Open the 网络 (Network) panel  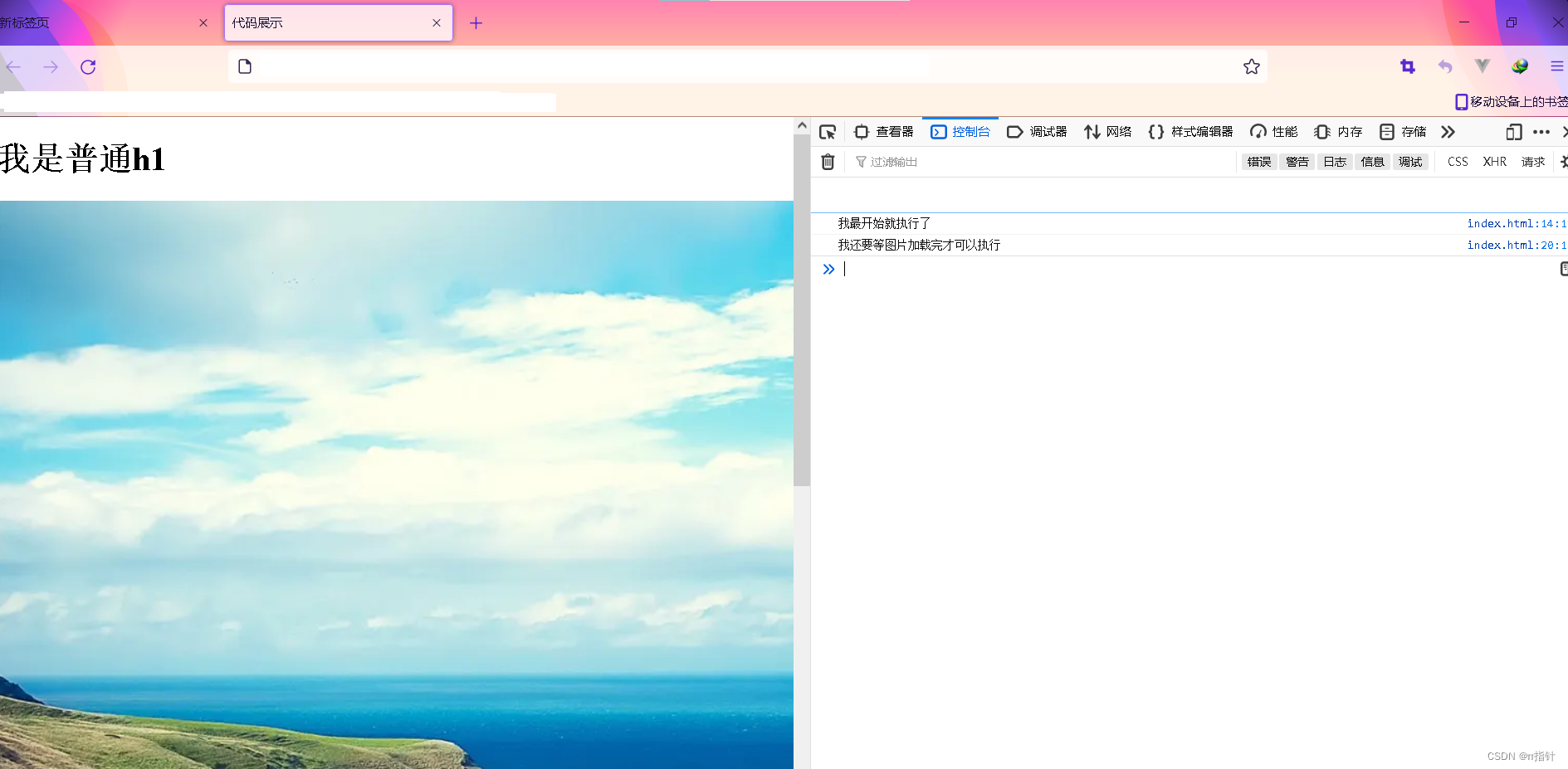coord(1108,132)
